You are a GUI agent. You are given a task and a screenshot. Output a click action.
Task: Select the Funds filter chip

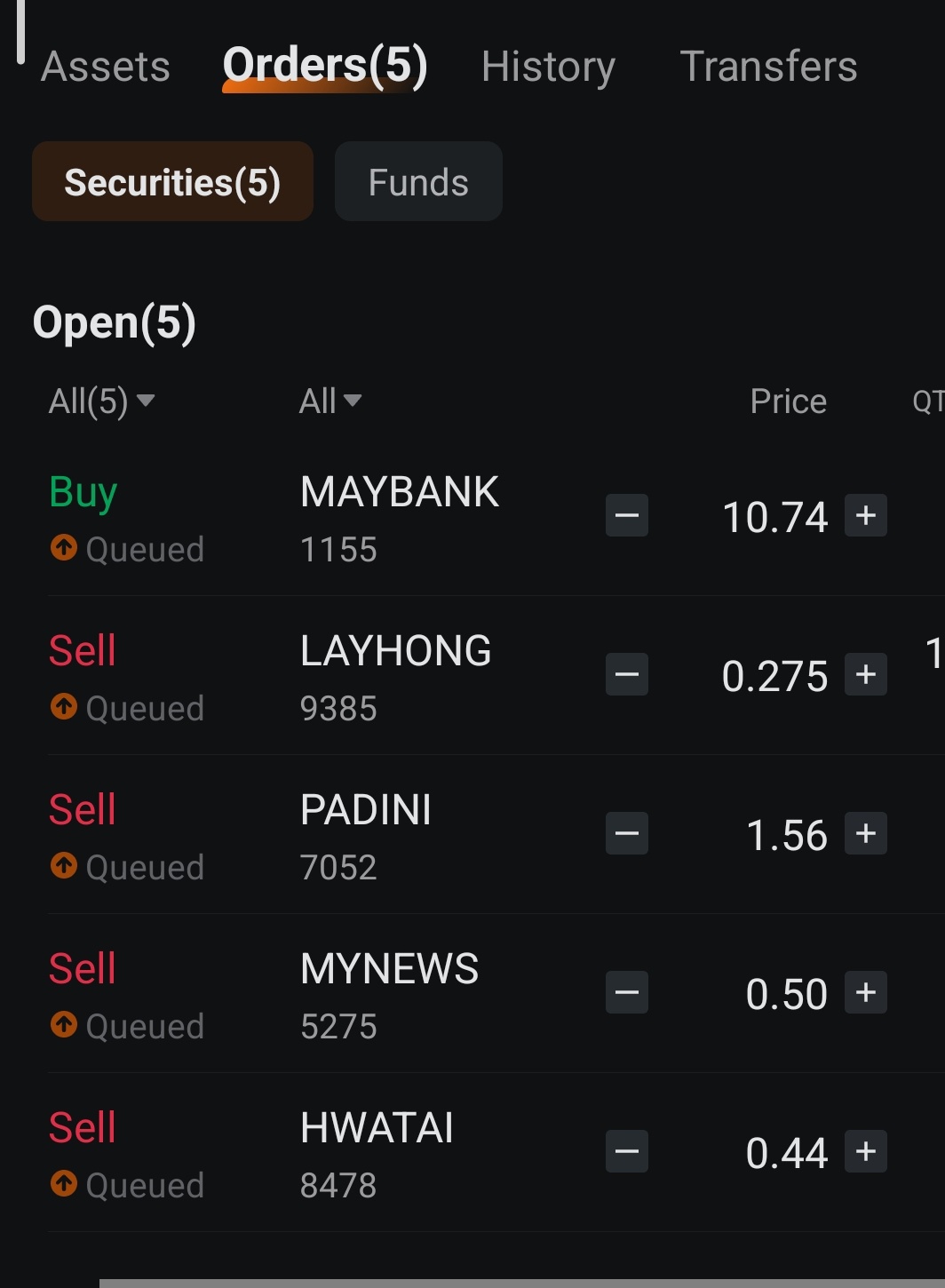pos(418,181)
